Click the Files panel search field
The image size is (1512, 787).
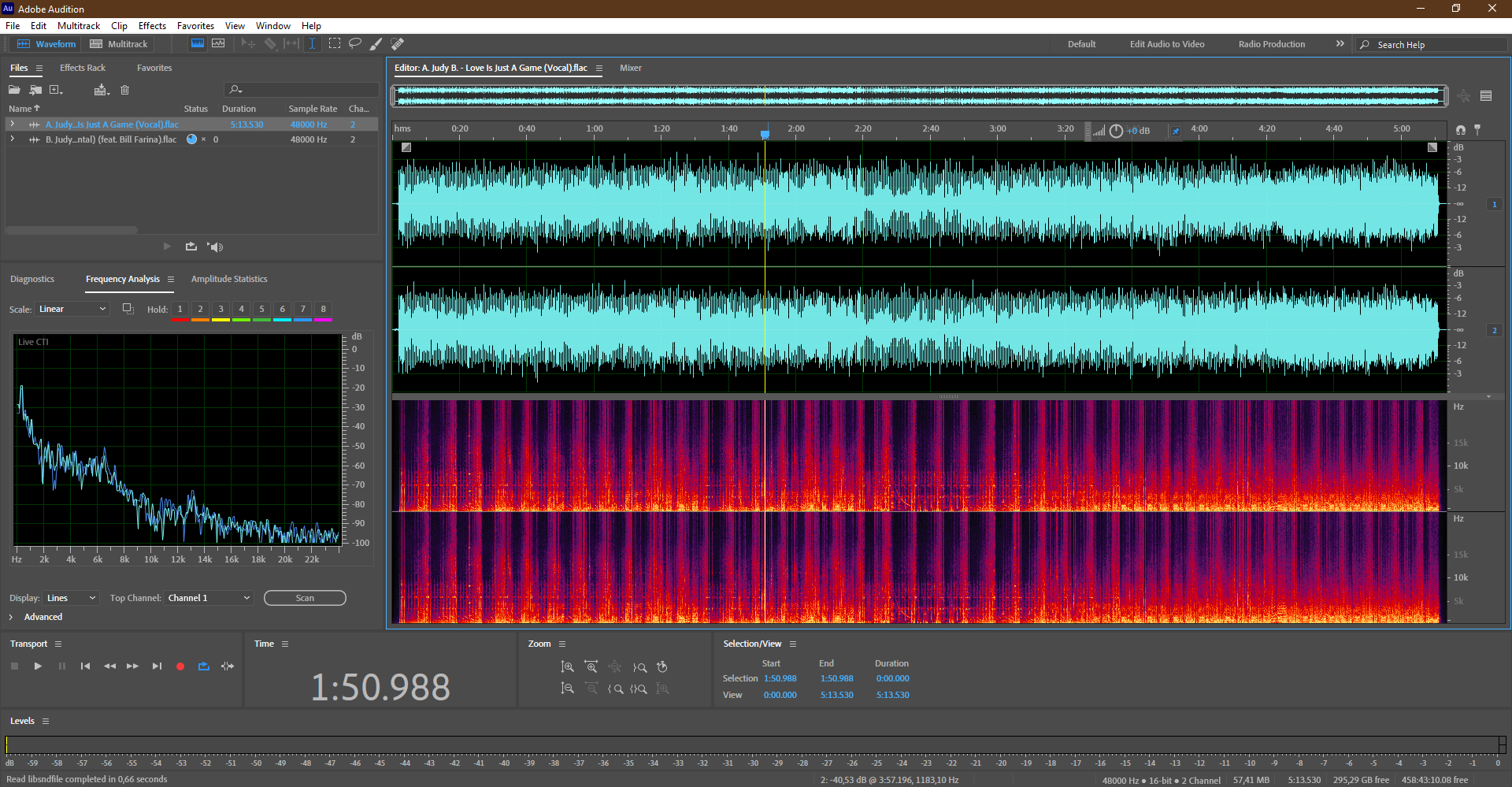[x=301, y=90]
